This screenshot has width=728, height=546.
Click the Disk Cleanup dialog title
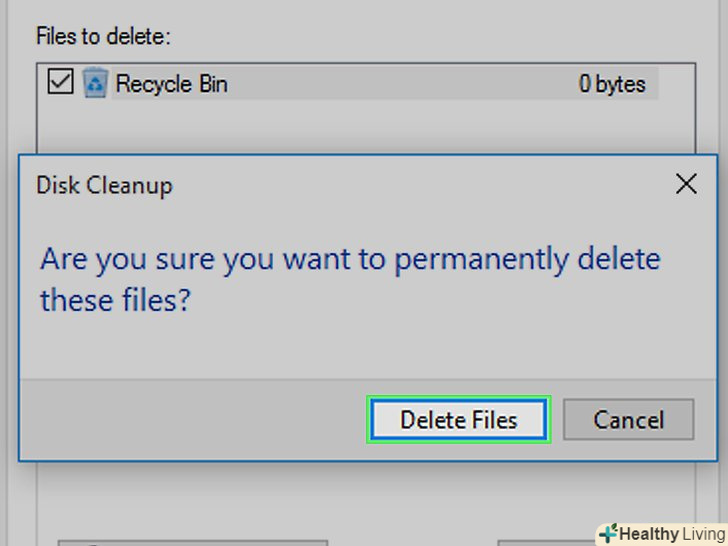point(104,185)
